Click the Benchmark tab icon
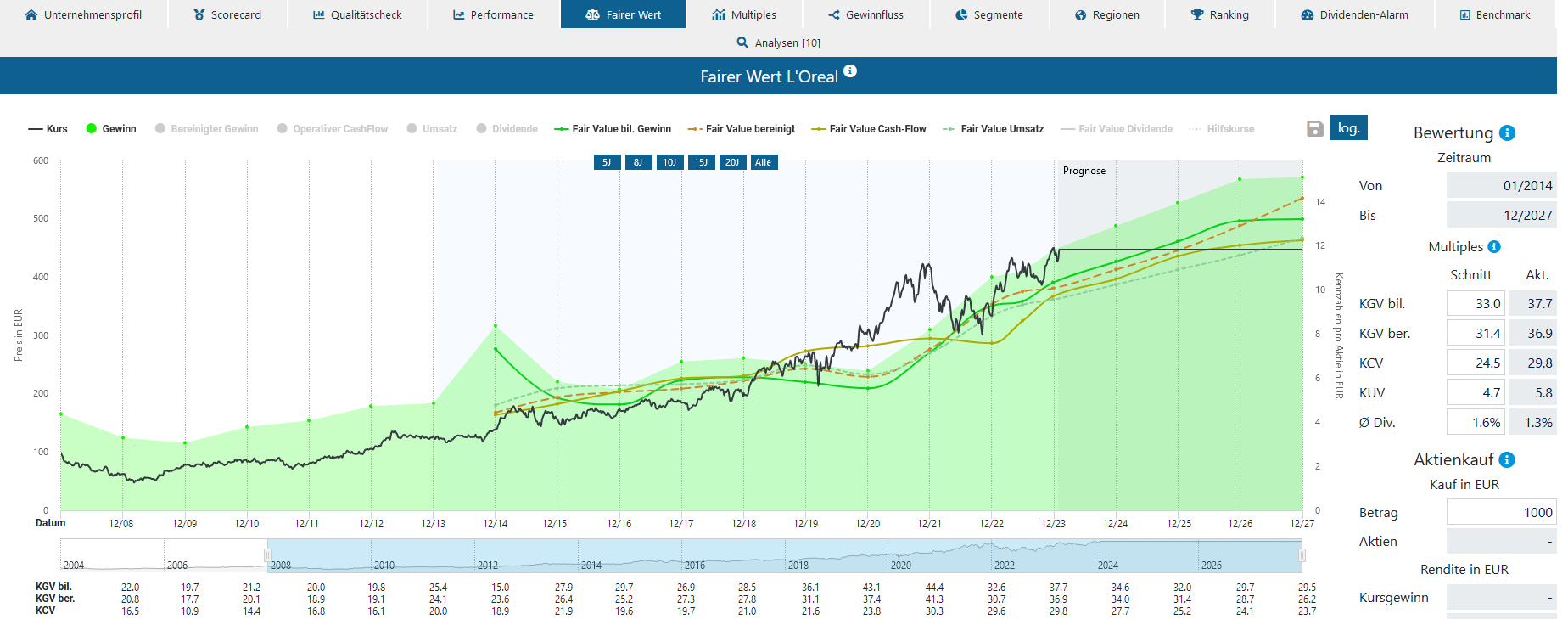Viewport: 1568px width, 619px height. pyautogui.click(x=1464, y=14)
